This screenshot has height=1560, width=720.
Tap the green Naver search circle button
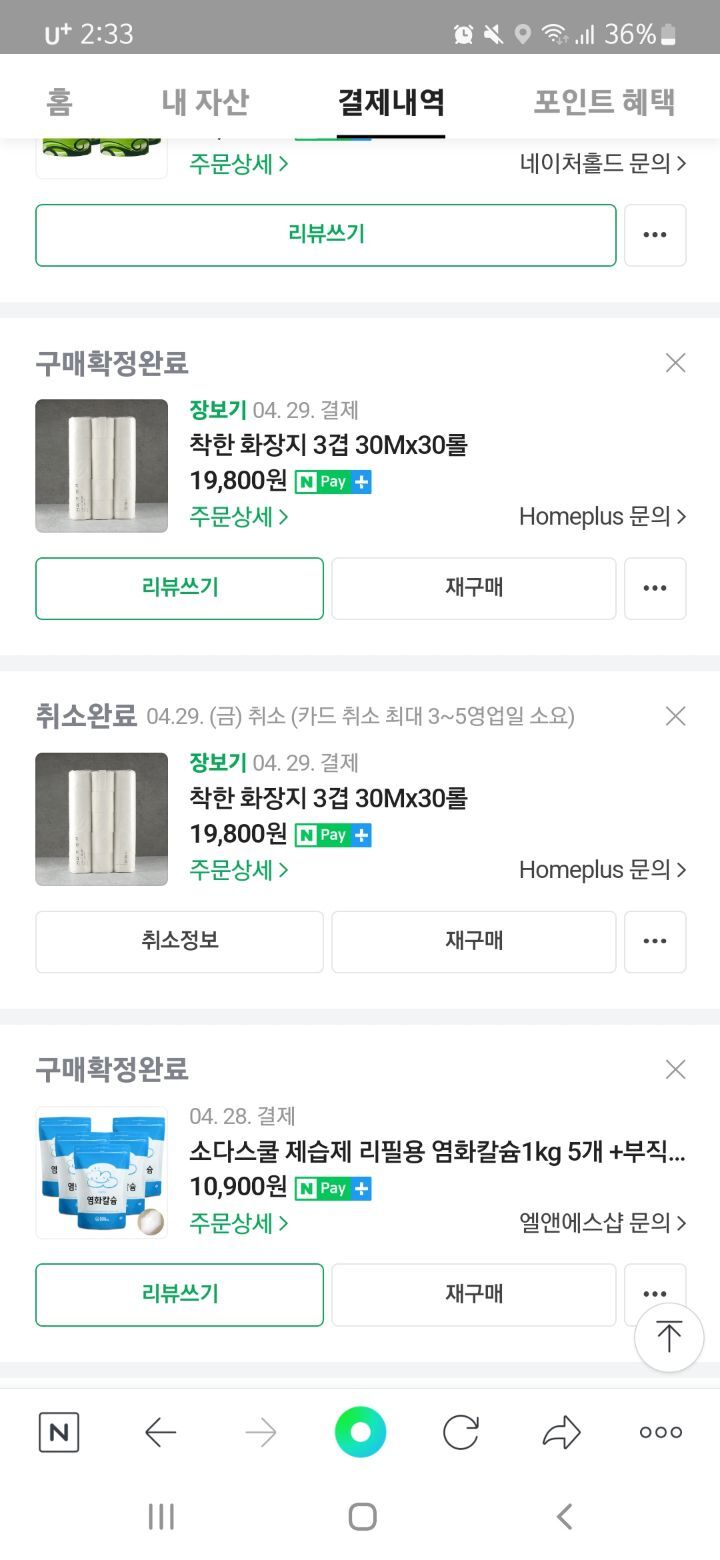360,1433
